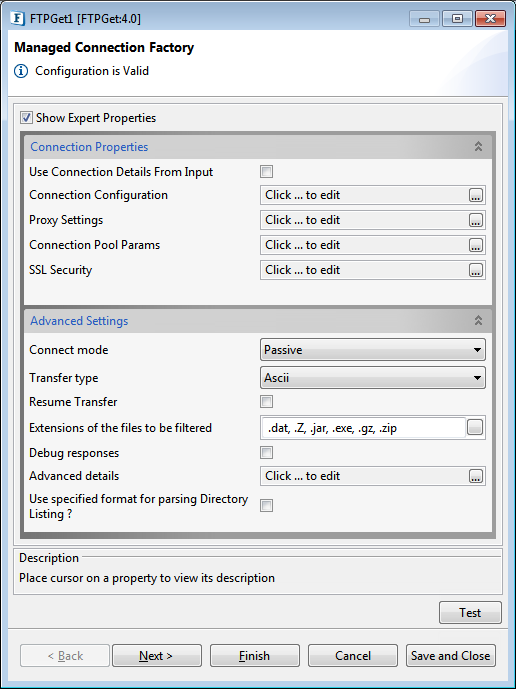Collapse the Advanced Settings section

pos(478,321)
